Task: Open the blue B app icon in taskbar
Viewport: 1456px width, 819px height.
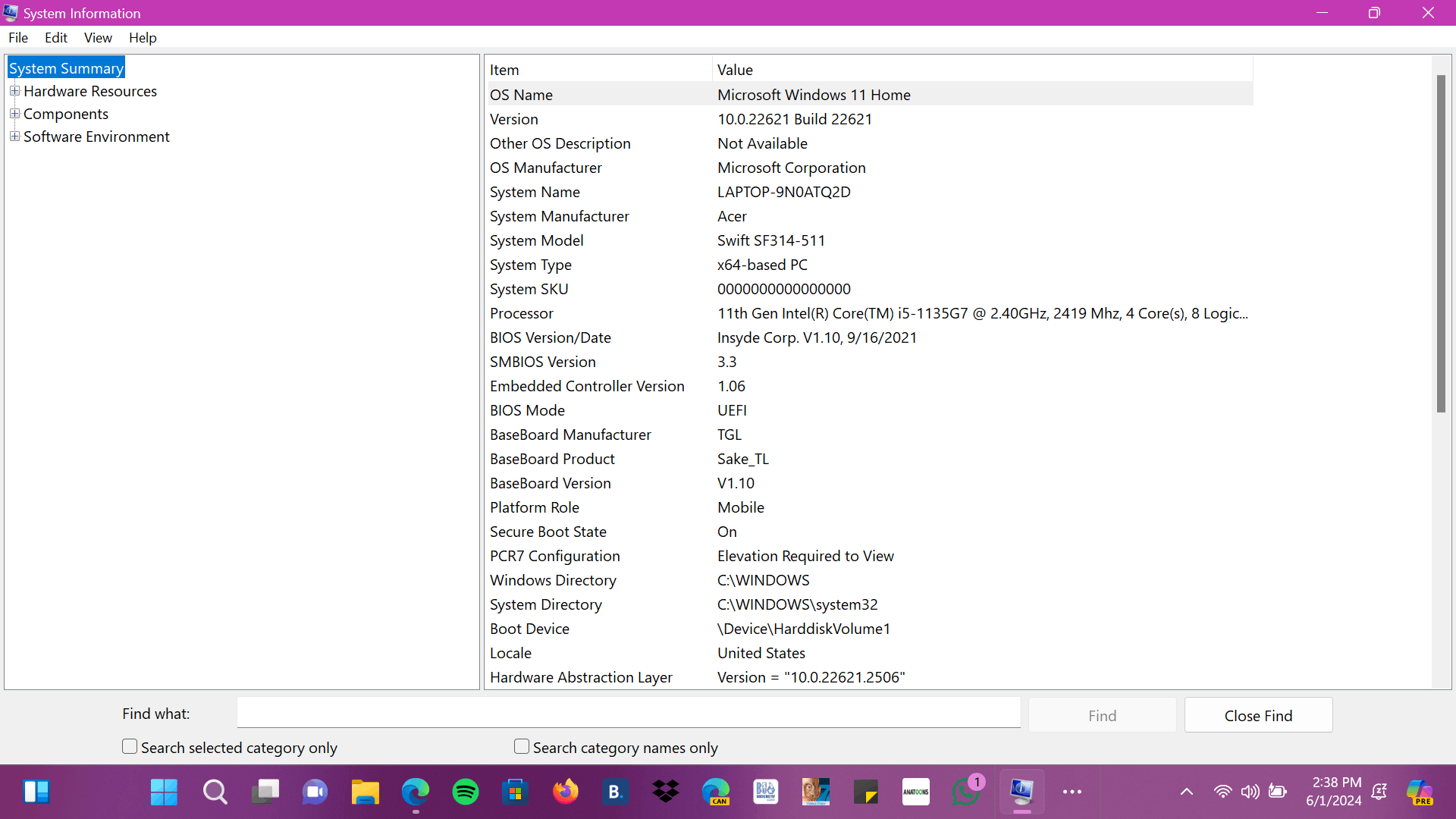Action: pyautogui.click(x=615, y=792)
